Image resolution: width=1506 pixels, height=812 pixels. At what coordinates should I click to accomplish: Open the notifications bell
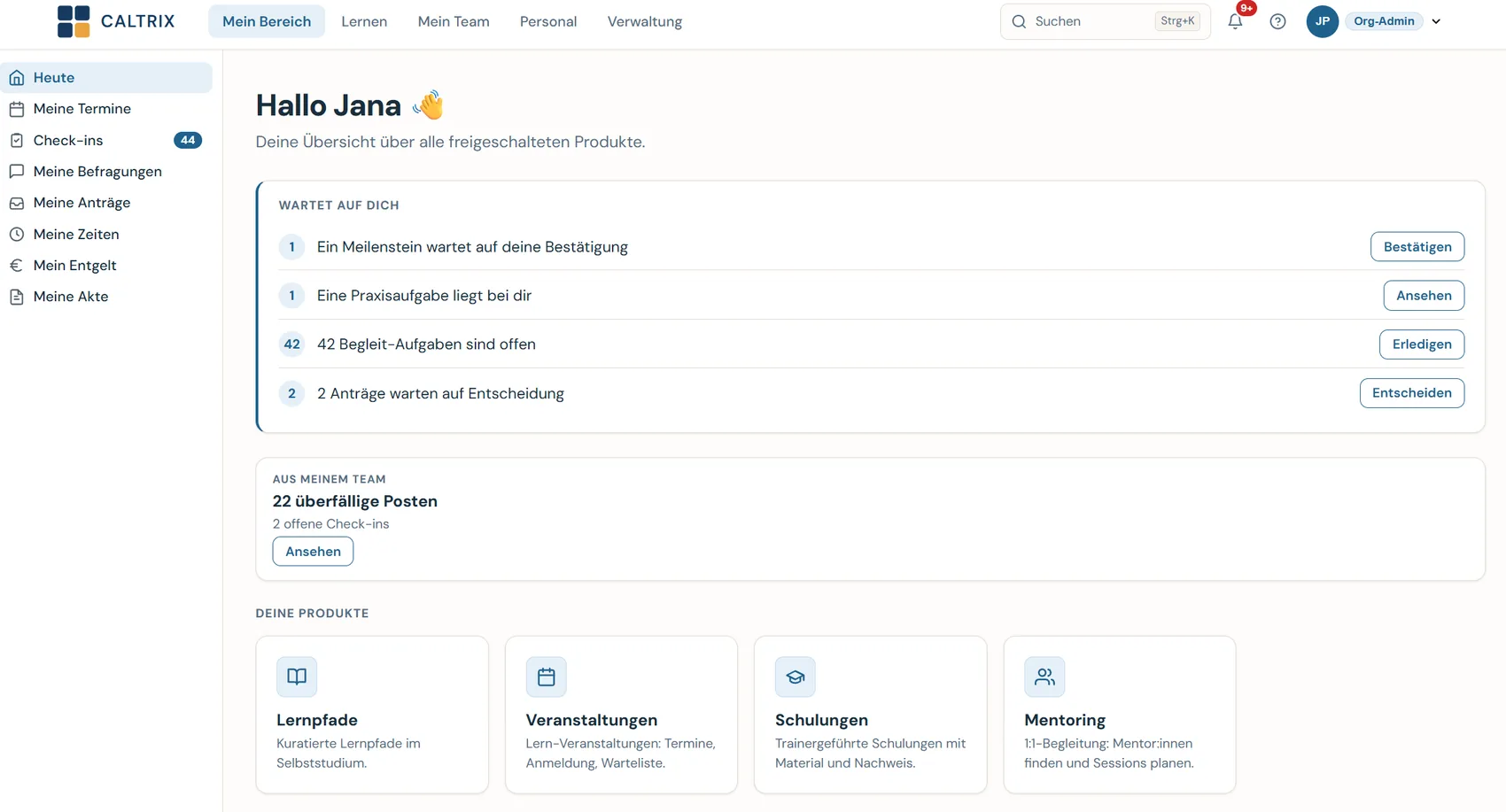tap(1235, 21)
